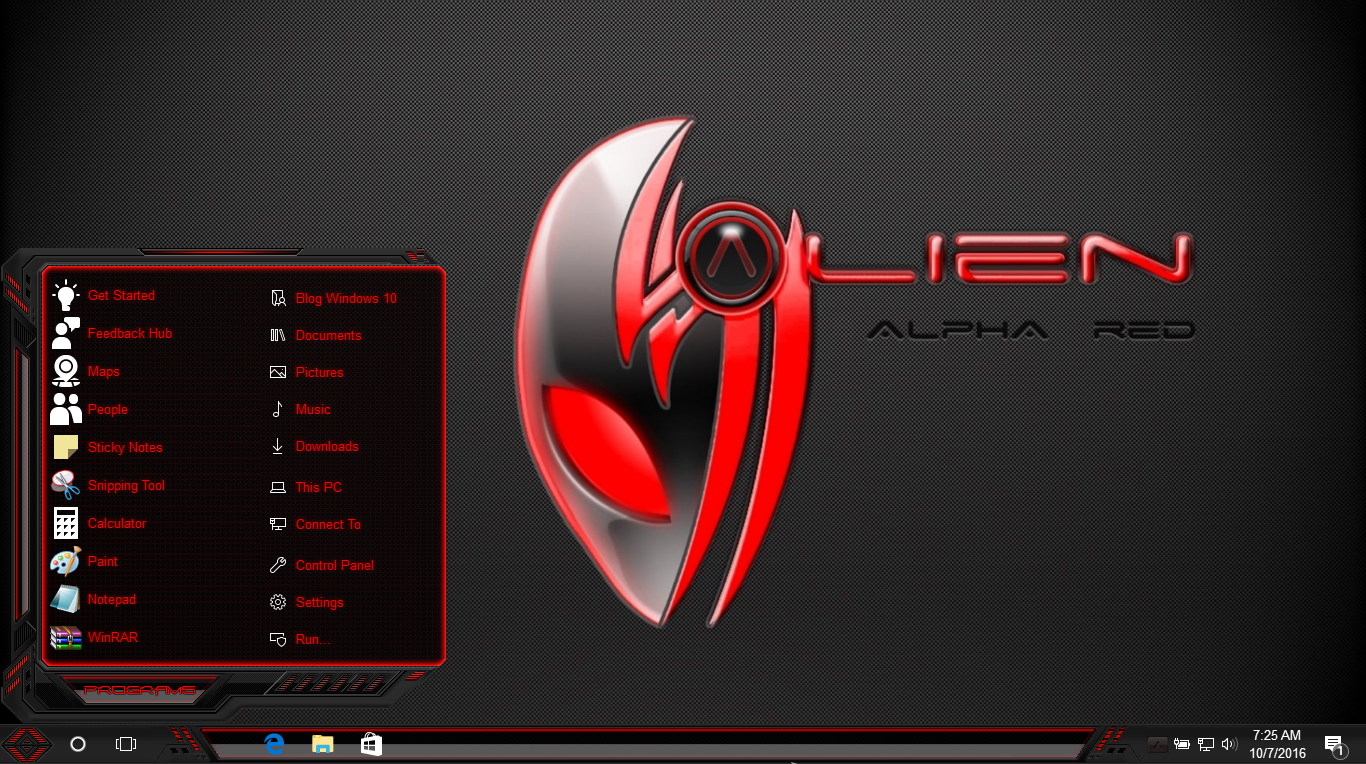The height and width of the screenshot is (764, 1366).
Task: Select the Snipping Tool in the start menu
Action: click(x=126, y=485)
